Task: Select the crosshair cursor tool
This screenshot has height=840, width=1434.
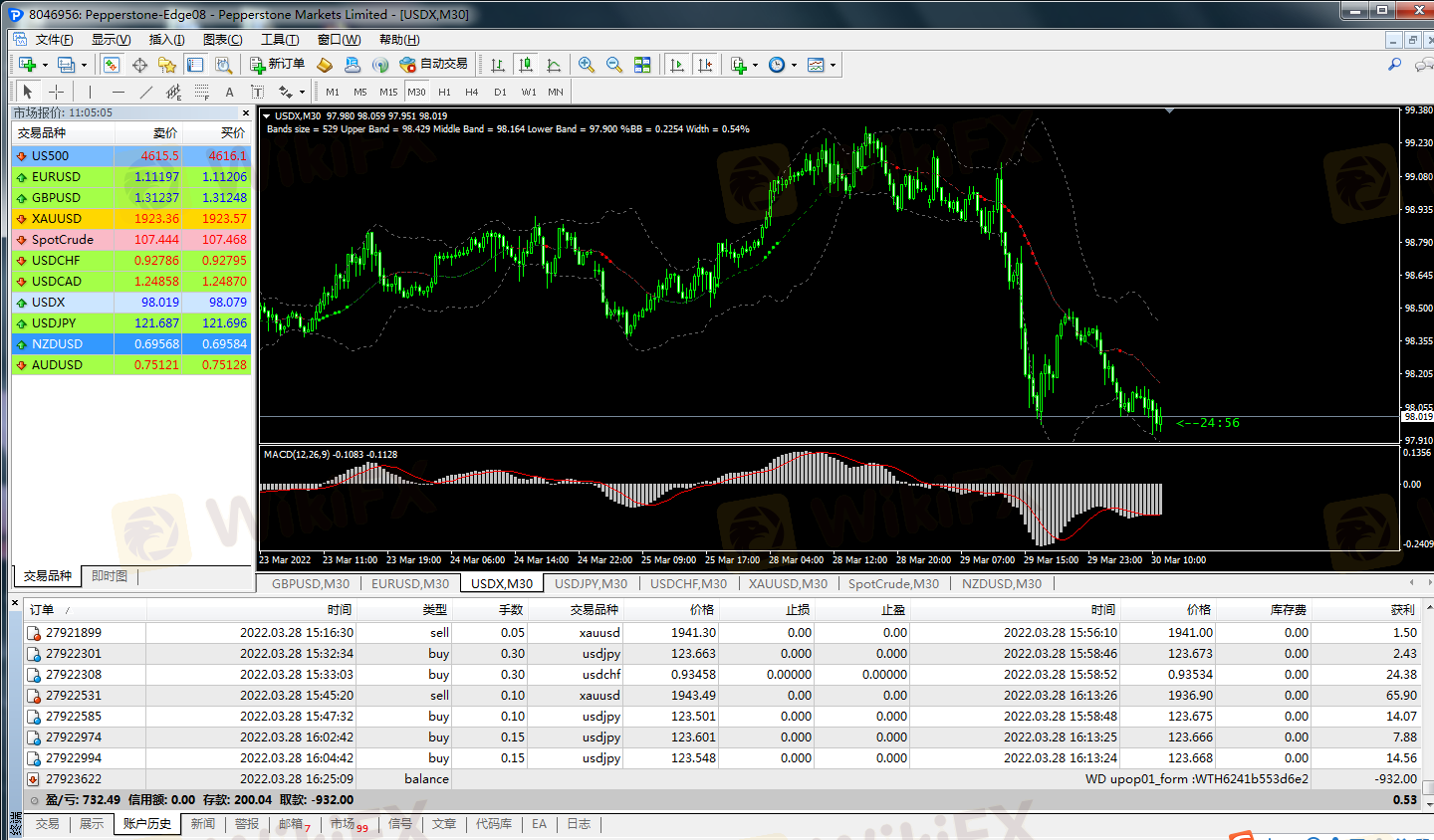Action: 57,92
